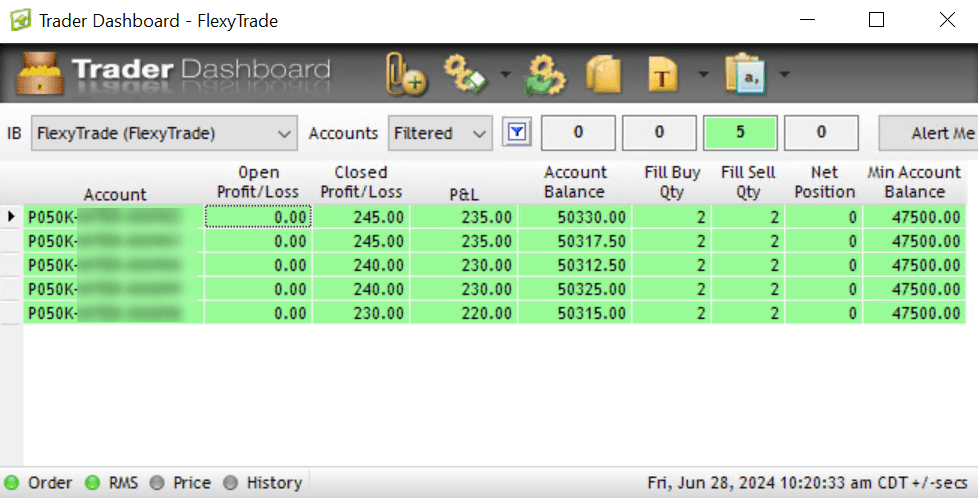Select account balance cell 50317.50
This screenshot has width=978, height=498.
[574, 241]
